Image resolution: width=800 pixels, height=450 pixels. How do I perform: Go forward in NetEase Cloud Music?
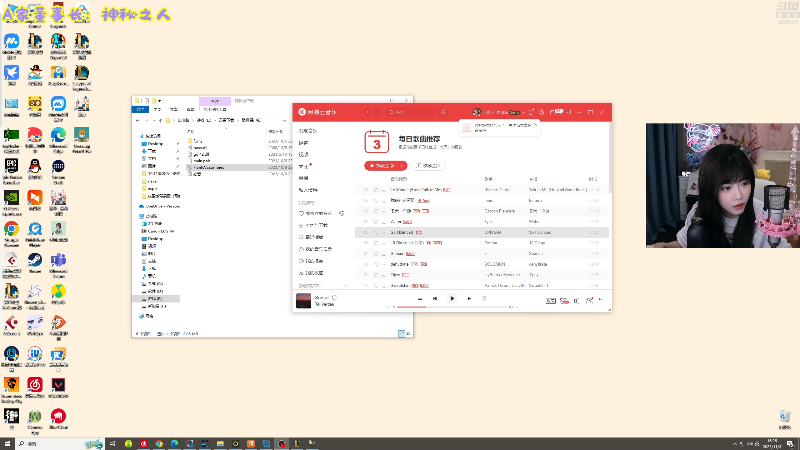click(x=378, y=112)
